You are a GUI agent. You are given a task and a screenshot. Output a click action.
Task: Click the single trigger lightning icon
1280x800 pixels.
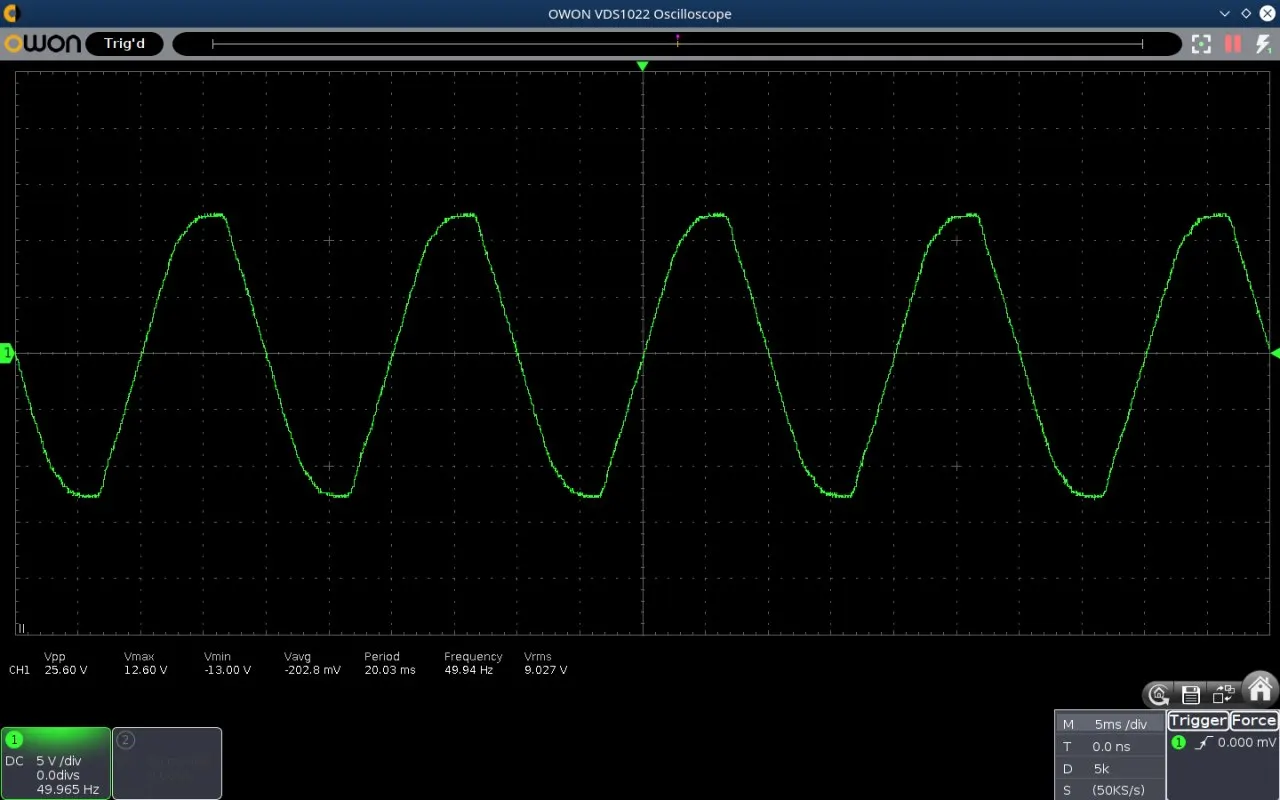click(x=1263, y=45)
